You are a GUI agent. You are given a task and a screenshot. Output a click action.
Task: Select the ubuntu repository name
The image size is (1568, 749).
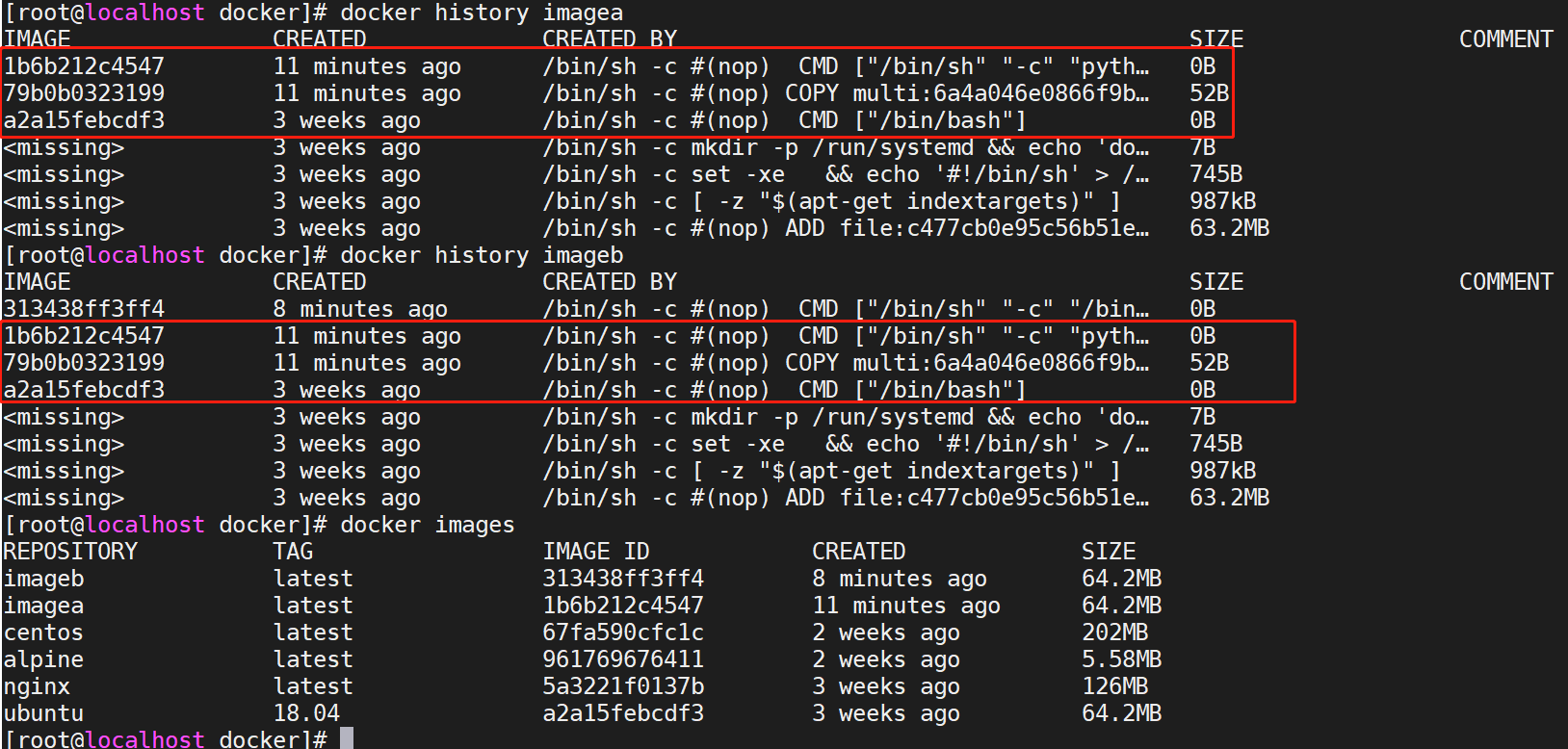(x=43, y=713)
